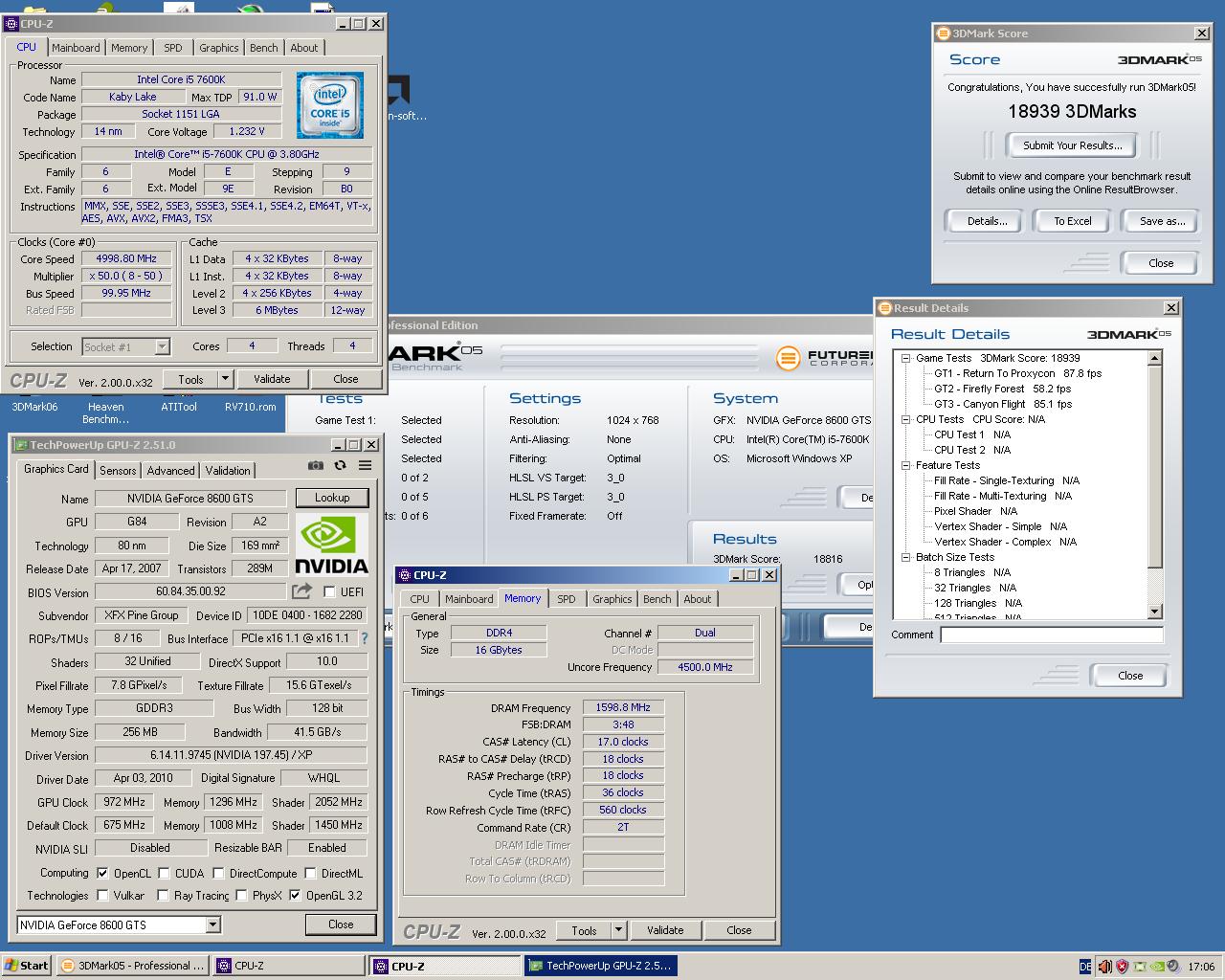Click the Bus Interface question mark icon
This screenshot has height=980, width=1225.
coord(364,638)
